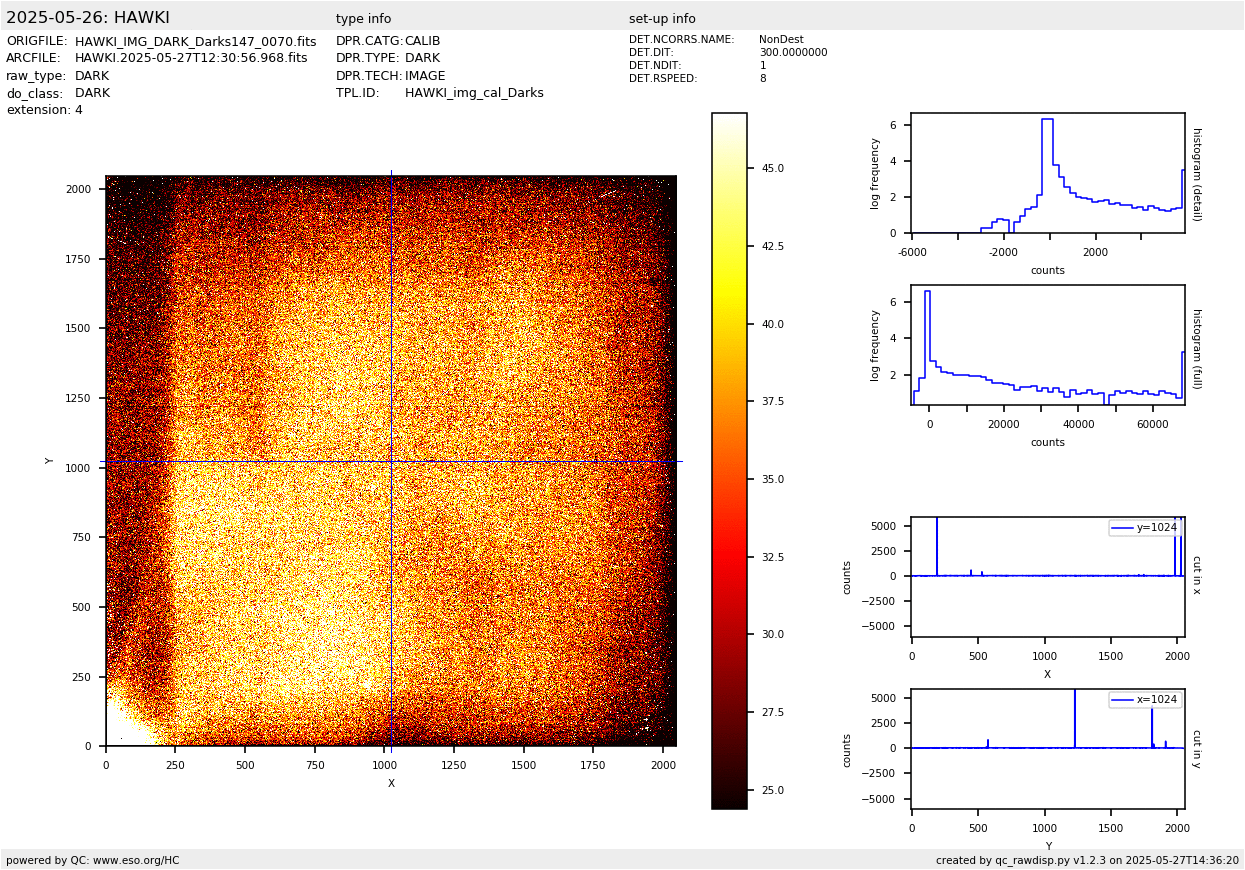The width and height of the screenshot is (1245, 870).
Task: Click the histogram (detail) plot
Action: (1047, 173)
